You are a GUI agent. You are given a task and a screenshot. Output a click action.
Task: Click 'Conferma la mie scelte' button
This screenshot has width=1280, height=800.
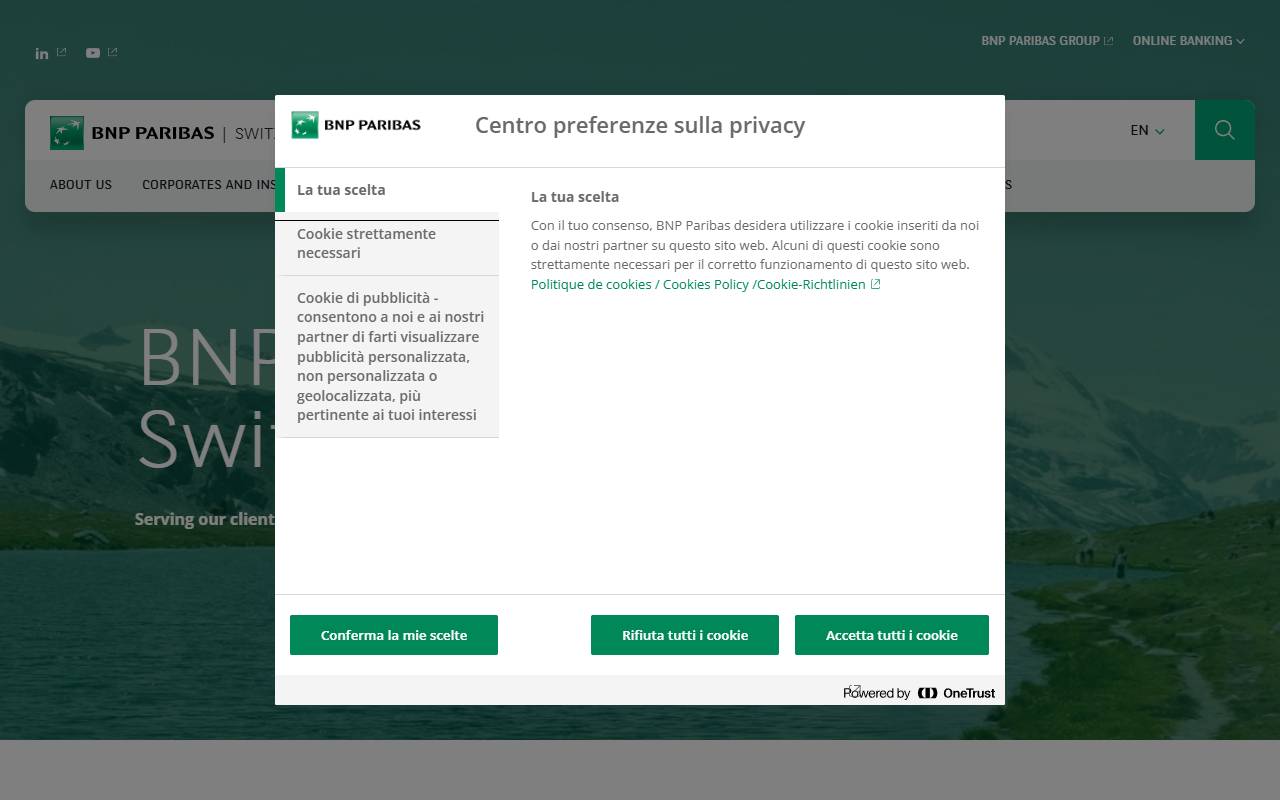(x=394, y=635)
